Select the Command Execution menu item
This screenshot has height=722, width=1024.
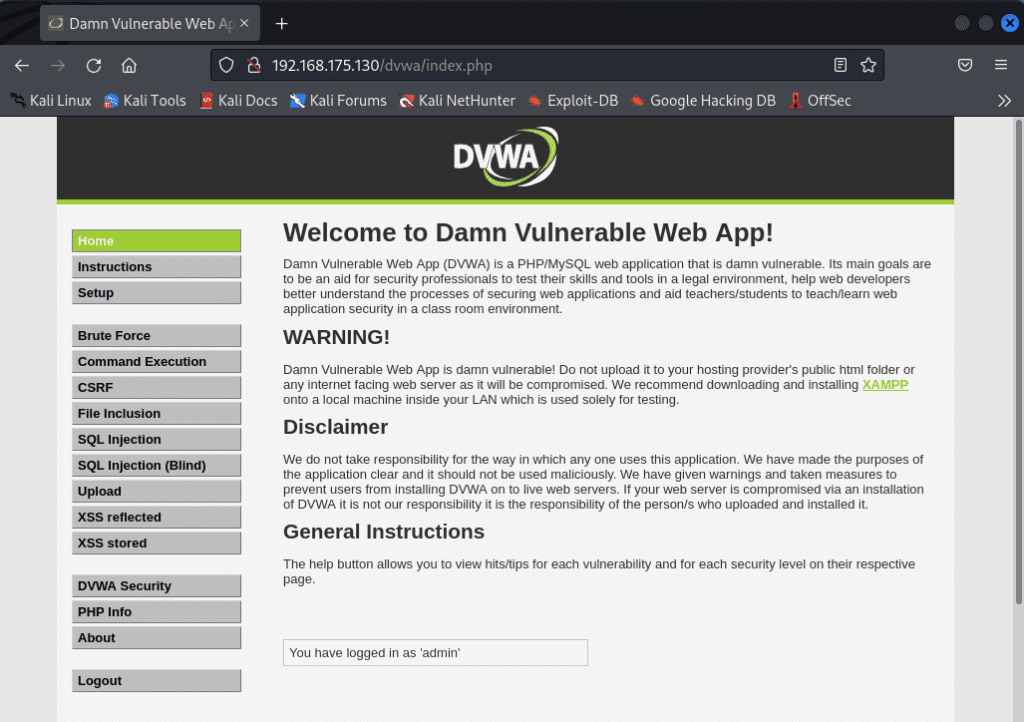coord(156,362)
